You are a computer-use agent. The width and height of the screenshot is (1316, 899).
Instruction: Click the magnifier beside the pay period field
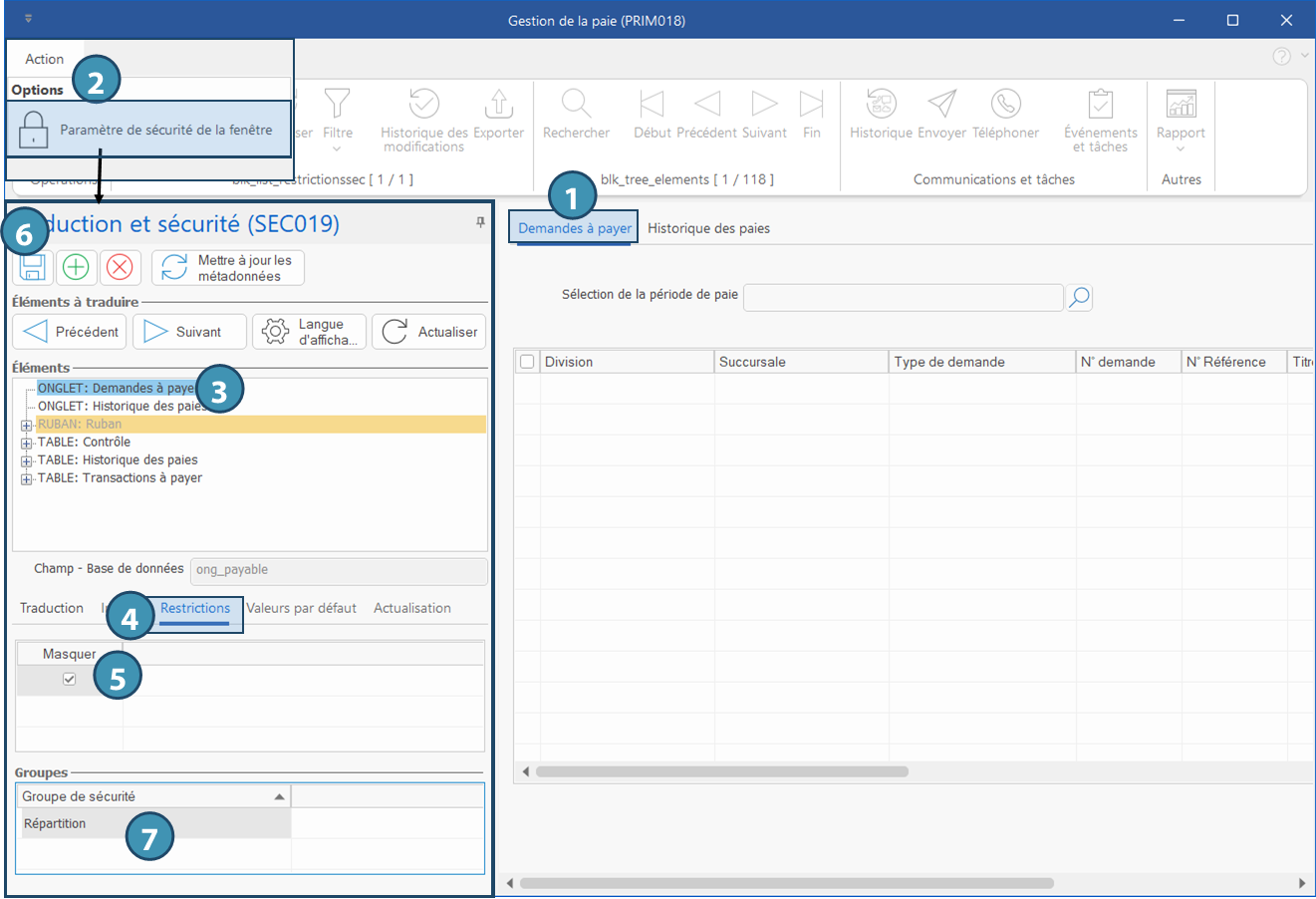pos(1079,298)
